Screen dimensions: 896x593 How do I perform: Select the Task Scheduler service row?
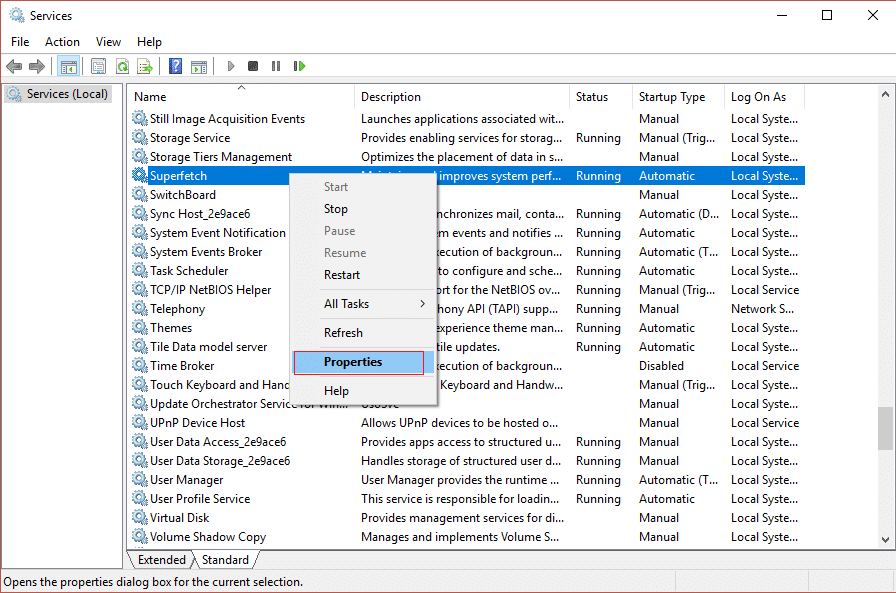[189, 271]
